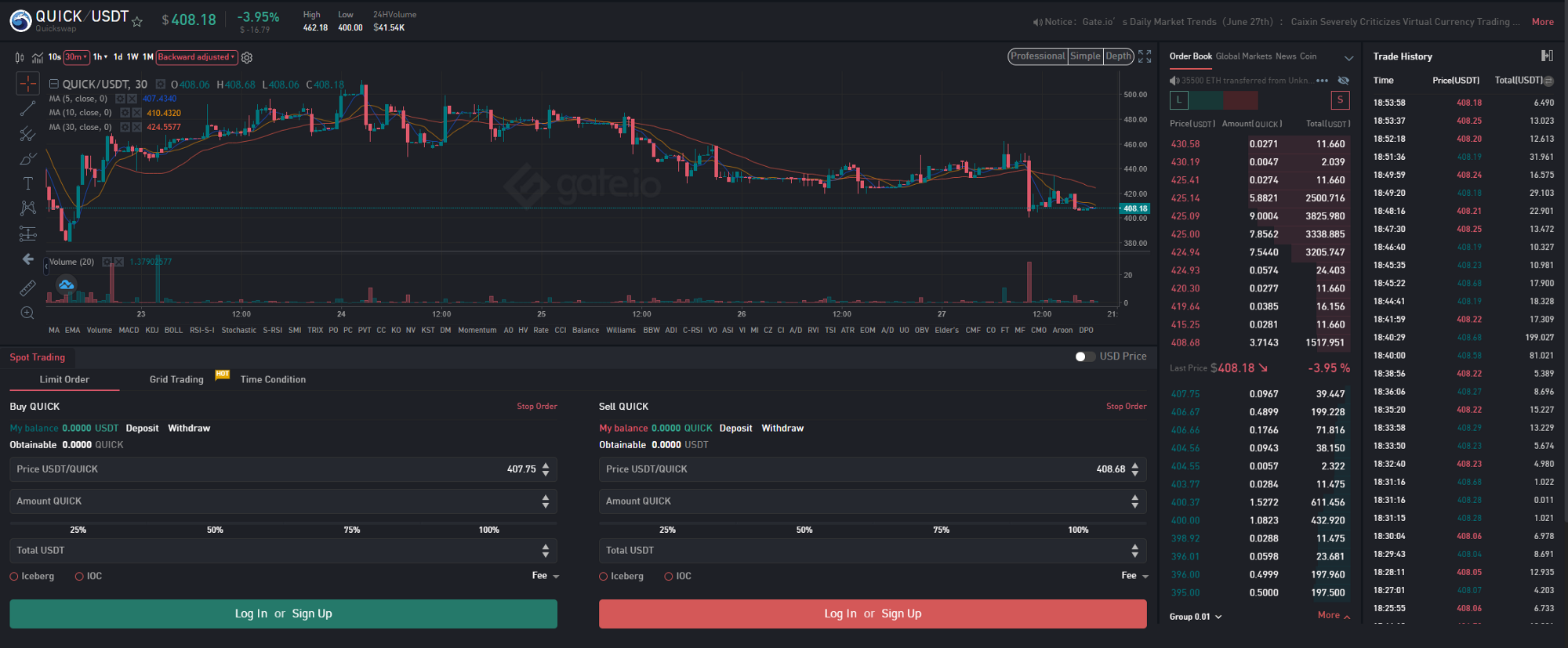Screen dimensions: 1568x648
Task: Select the crosshair cursor tool
Action: 27,83
